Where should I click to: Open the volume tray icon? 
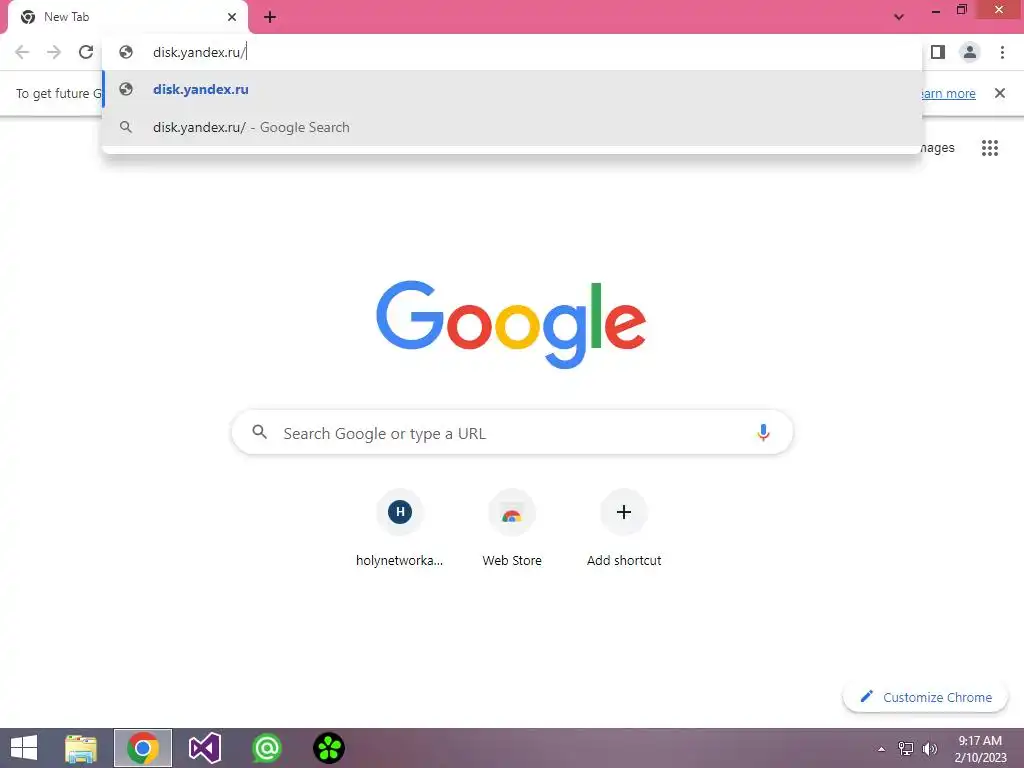click(x=930, y=748)
